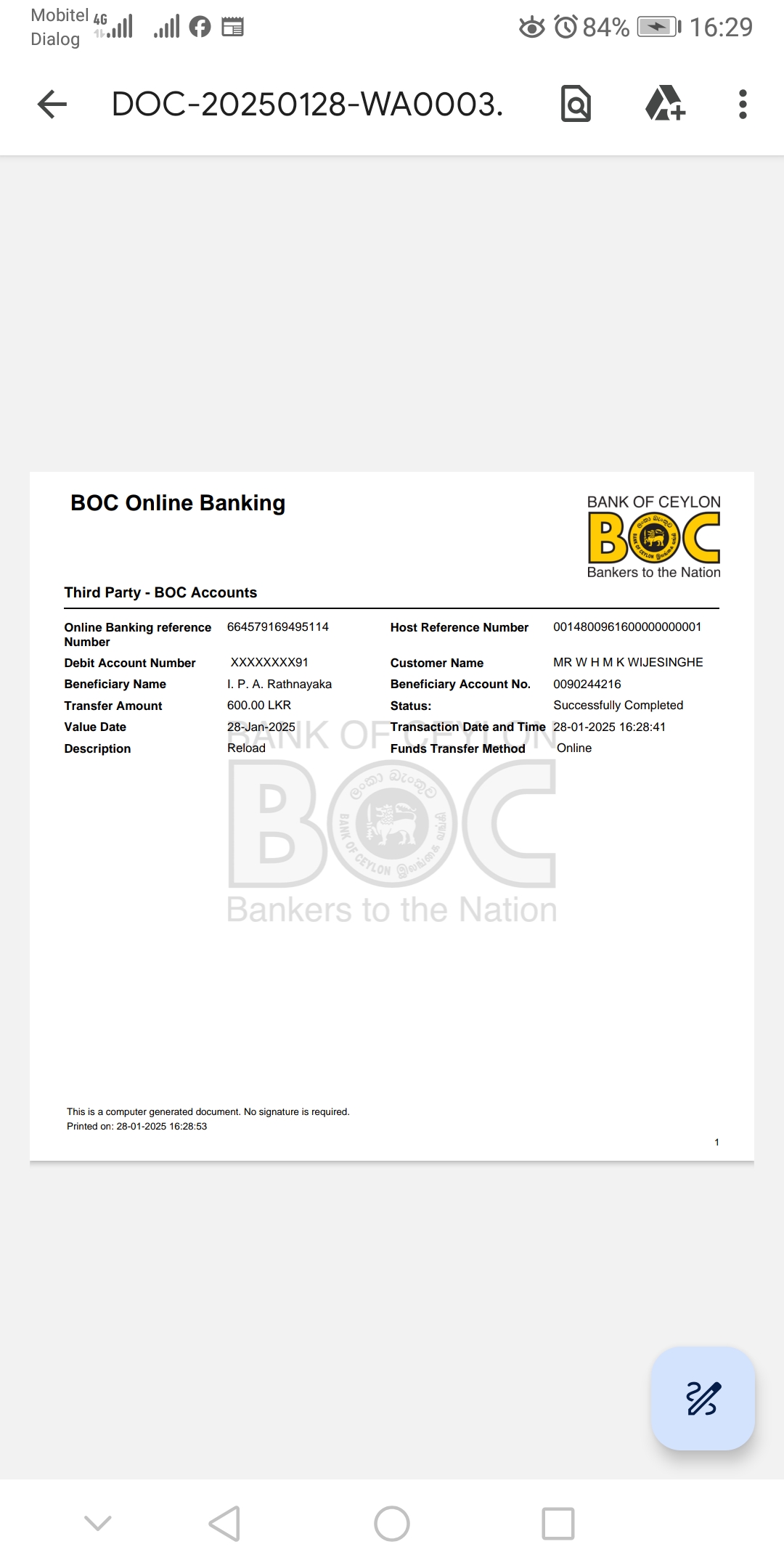The width and height of the screenshot is (784, 1568).
Task: Tap the Successfully Completed status text
Action: 618,705
